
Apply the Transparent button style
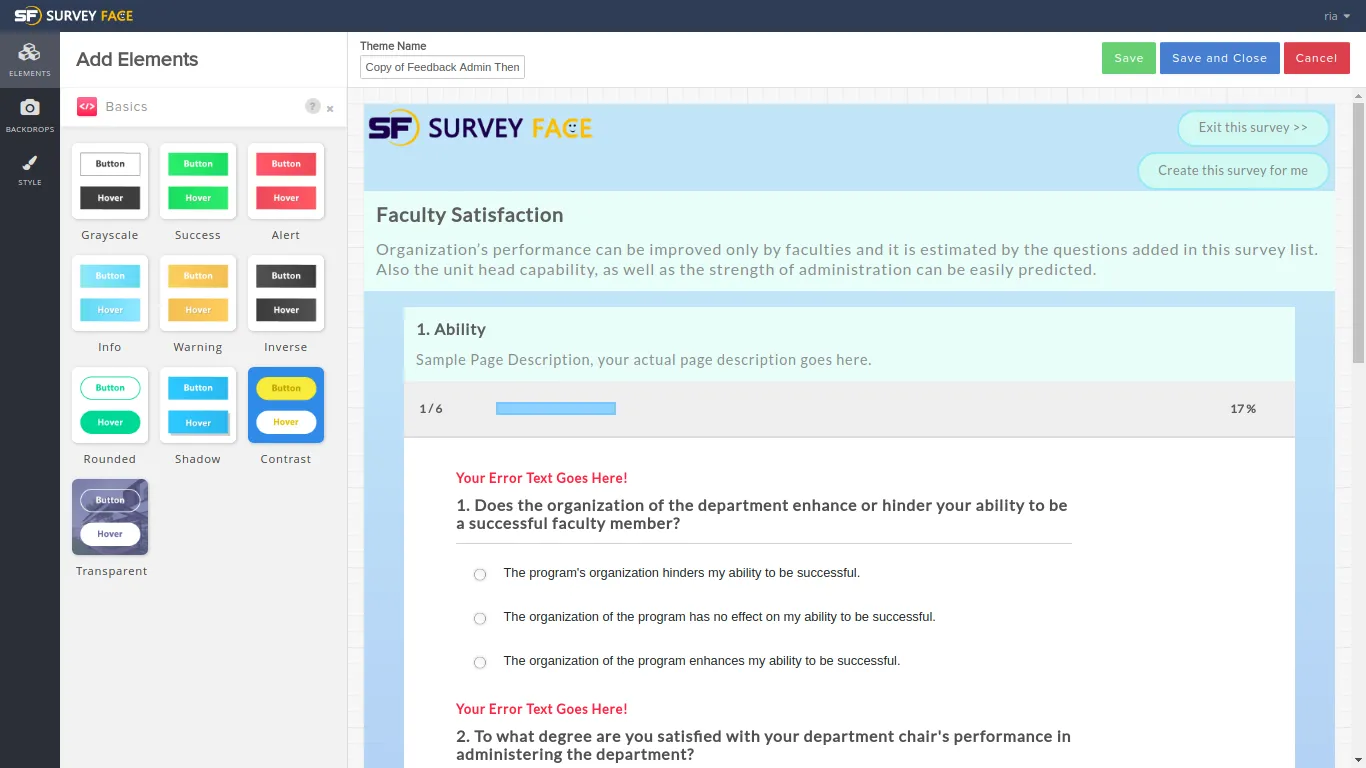tap(110, 517)
